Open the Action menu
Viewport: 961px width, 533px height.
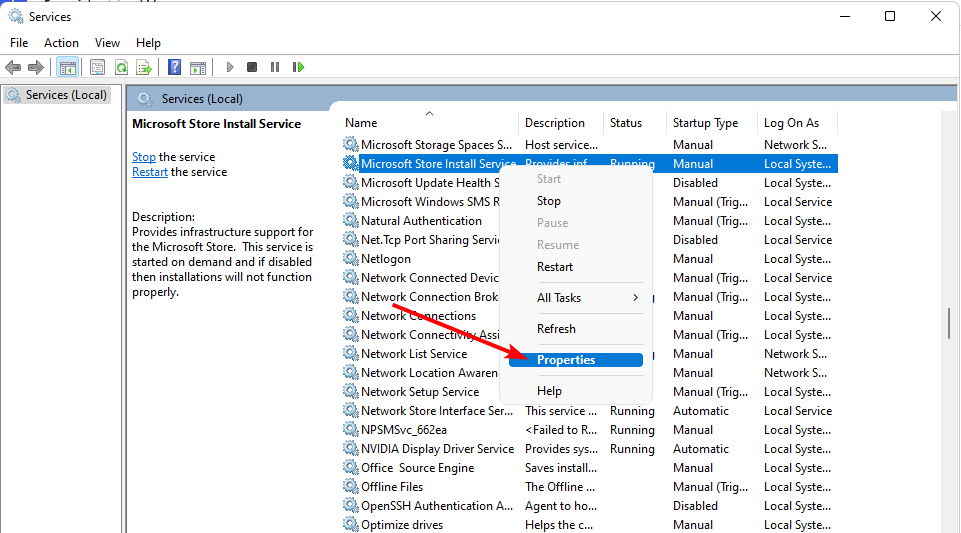(x=61, y=43)
